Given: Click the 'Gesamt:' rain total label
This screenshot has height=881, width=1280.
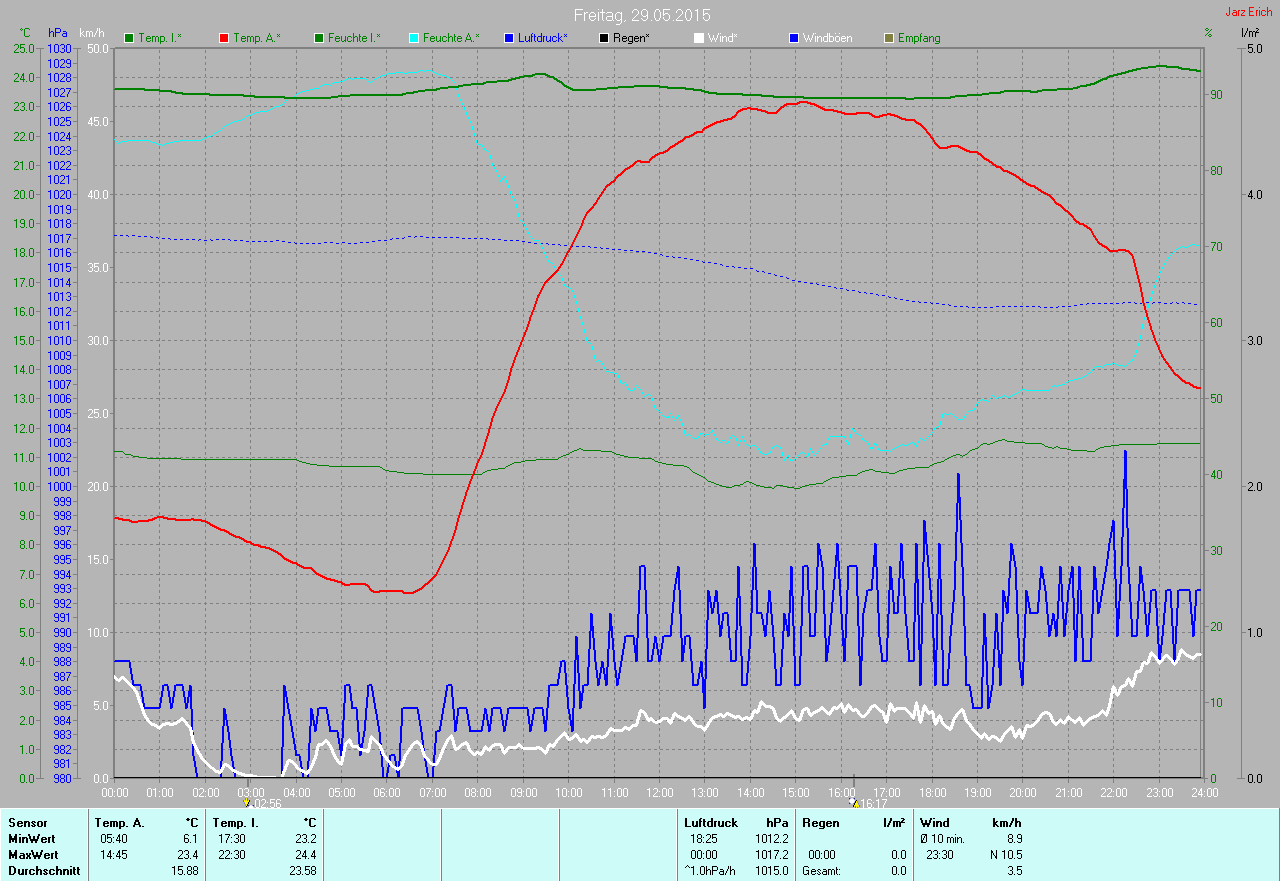Looking at the screenshot, I should click(823, 871).
